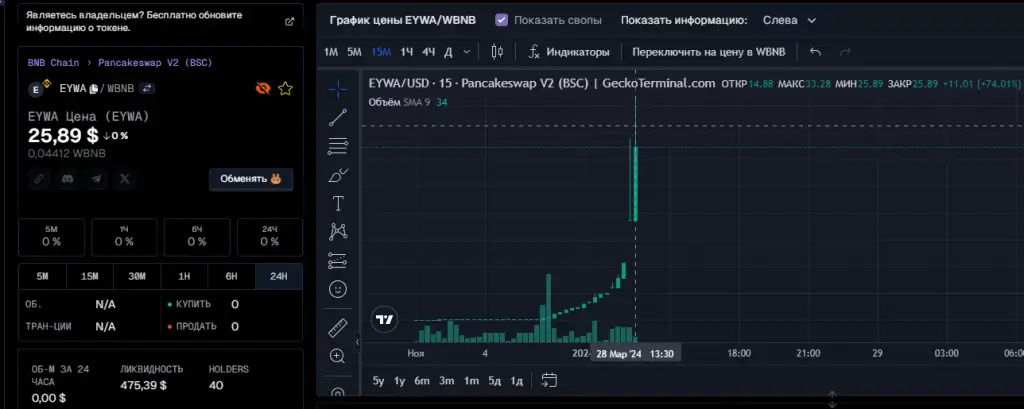Click the 25,89 $ price value
The width and height of the screenshot is (1024, 409).
pyautogui.click(x=63, y=135)
